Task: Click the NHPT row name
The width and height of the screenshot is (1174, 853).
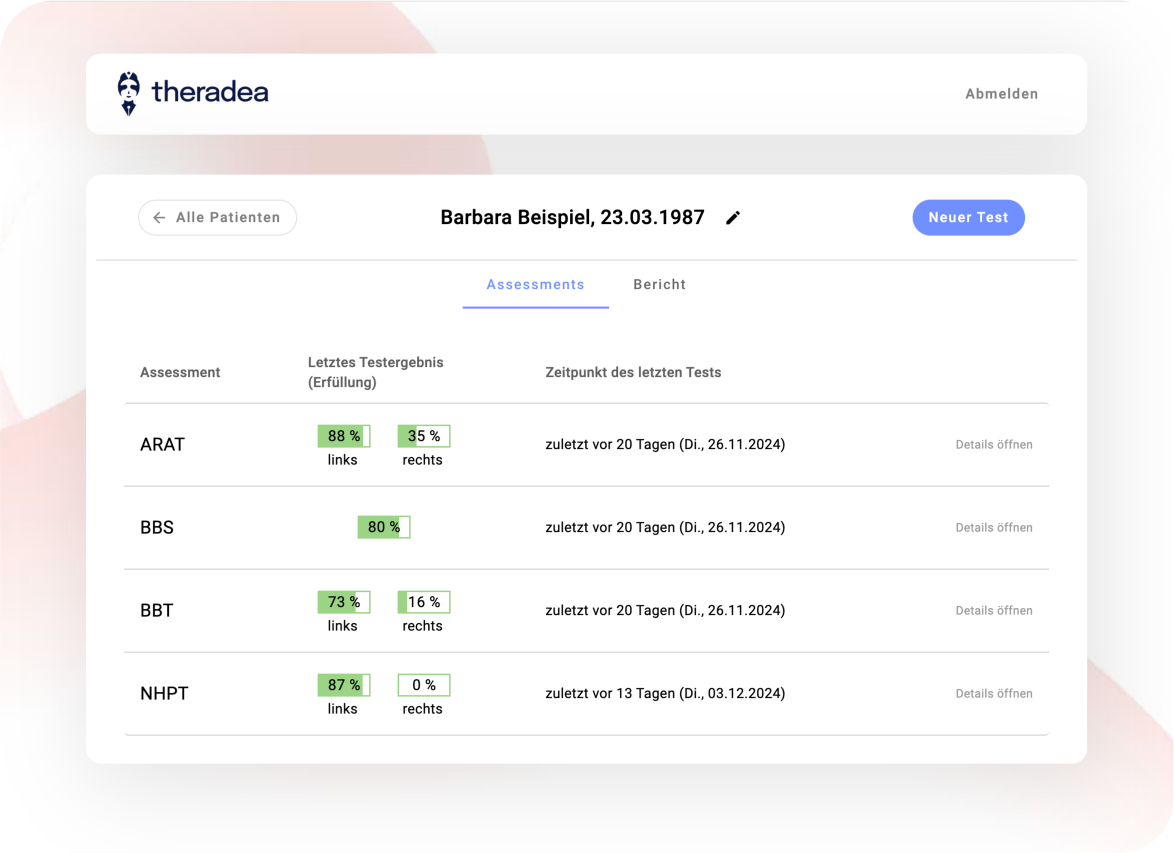Action: click(164, 693)
